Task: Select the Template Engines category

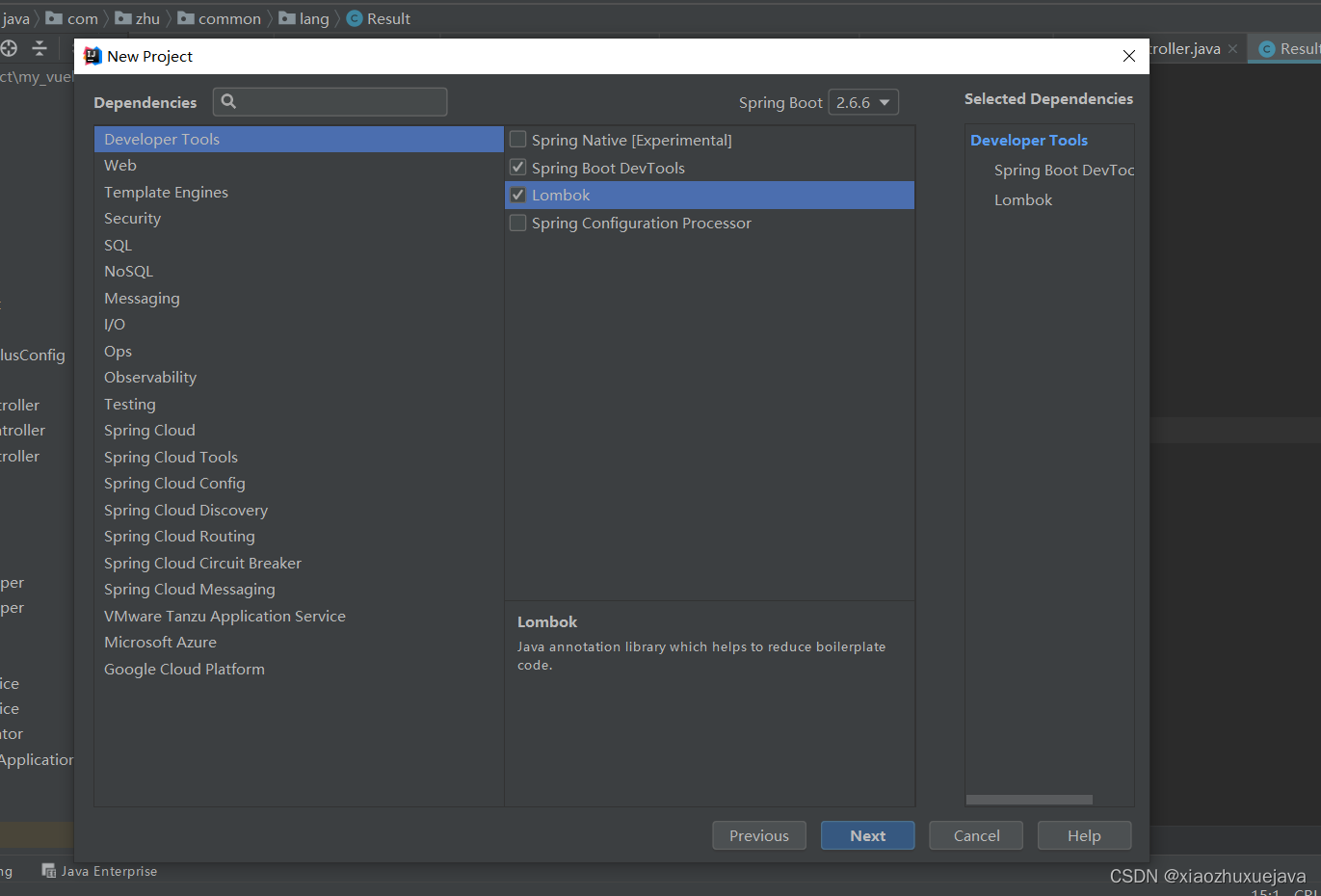Action: (166, 192)
